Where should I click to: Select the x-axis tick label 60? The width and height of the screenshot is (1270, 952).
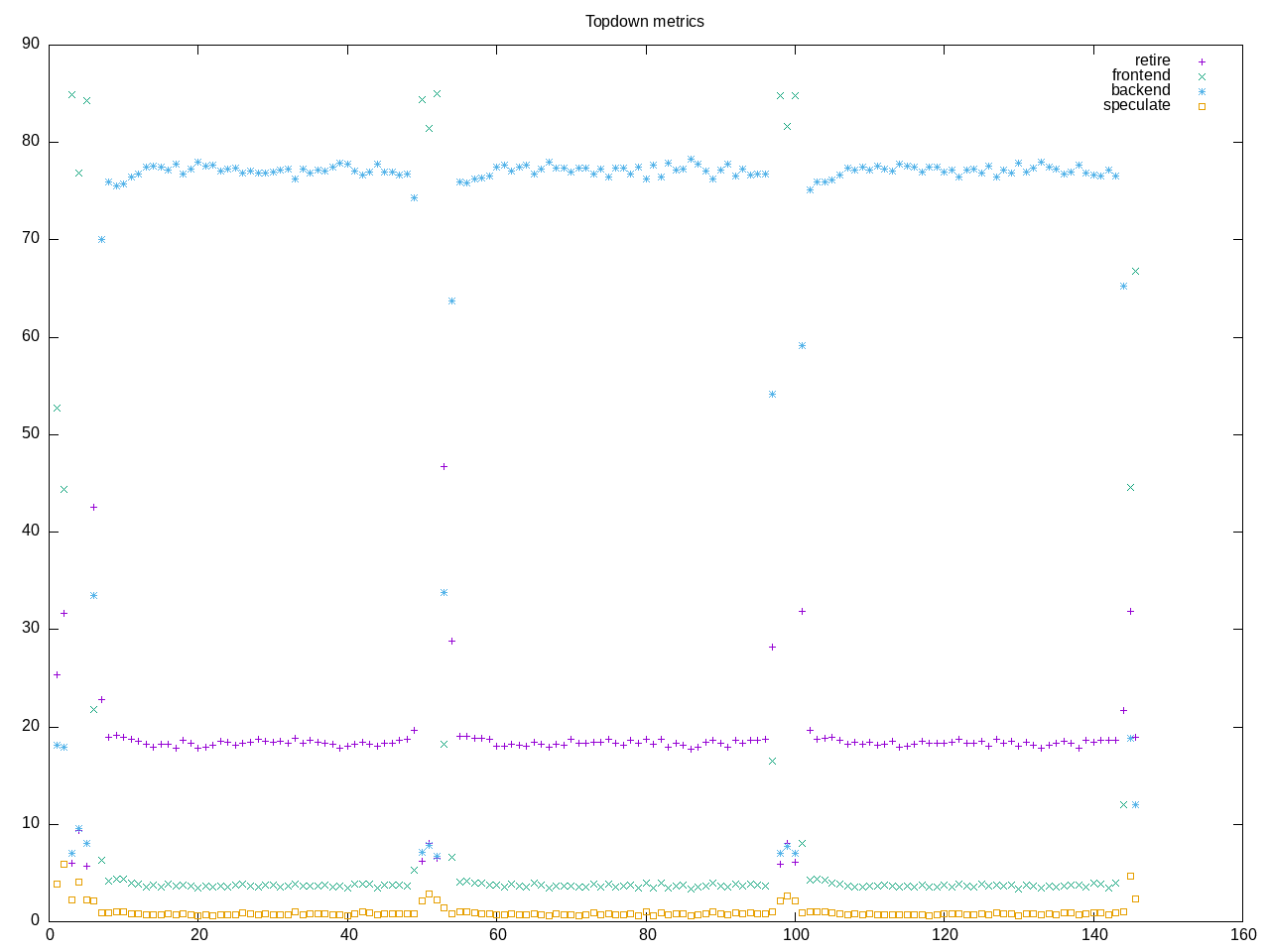tap(497, 935)
